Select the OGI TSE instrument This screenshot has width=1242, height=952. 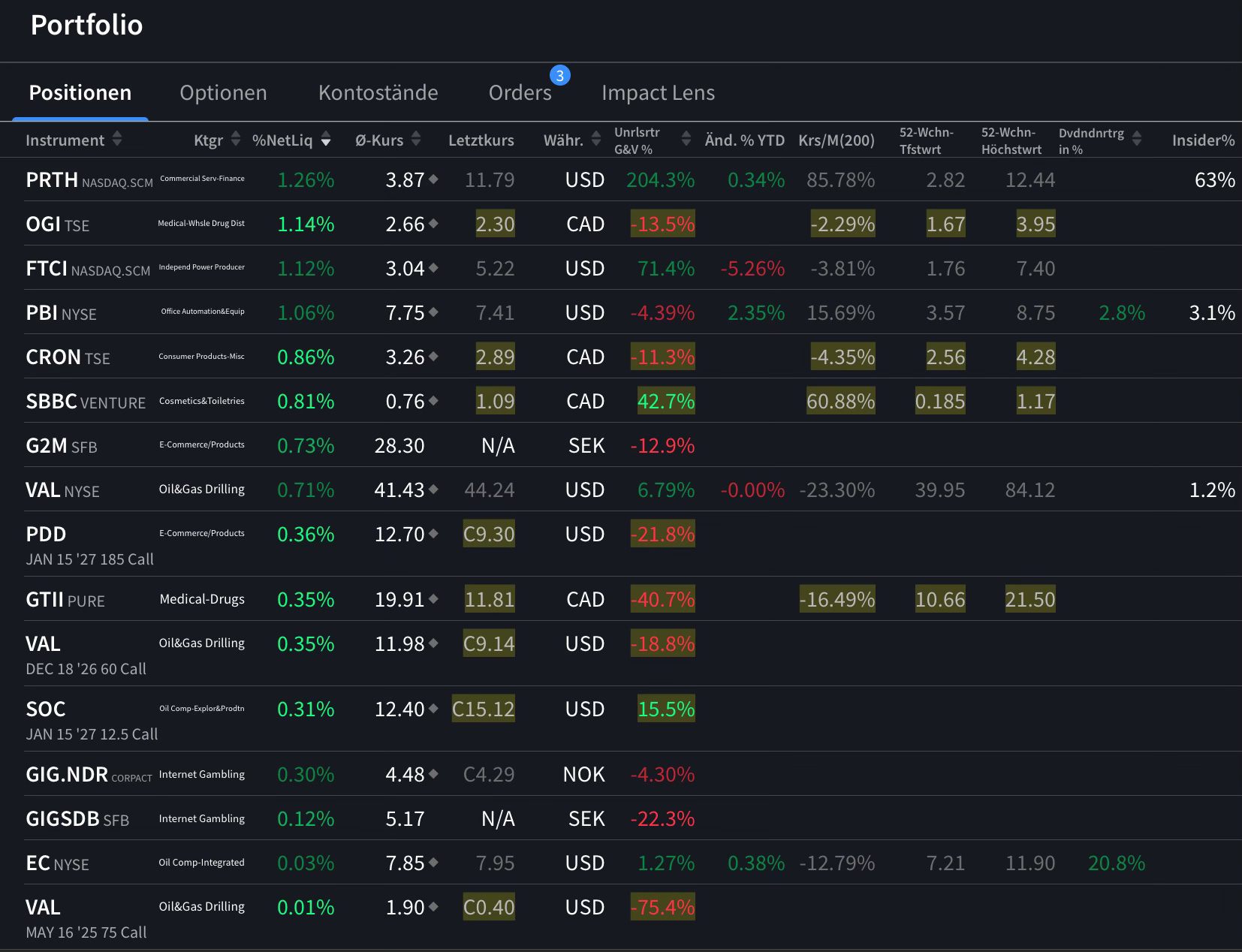click(57, 224)
